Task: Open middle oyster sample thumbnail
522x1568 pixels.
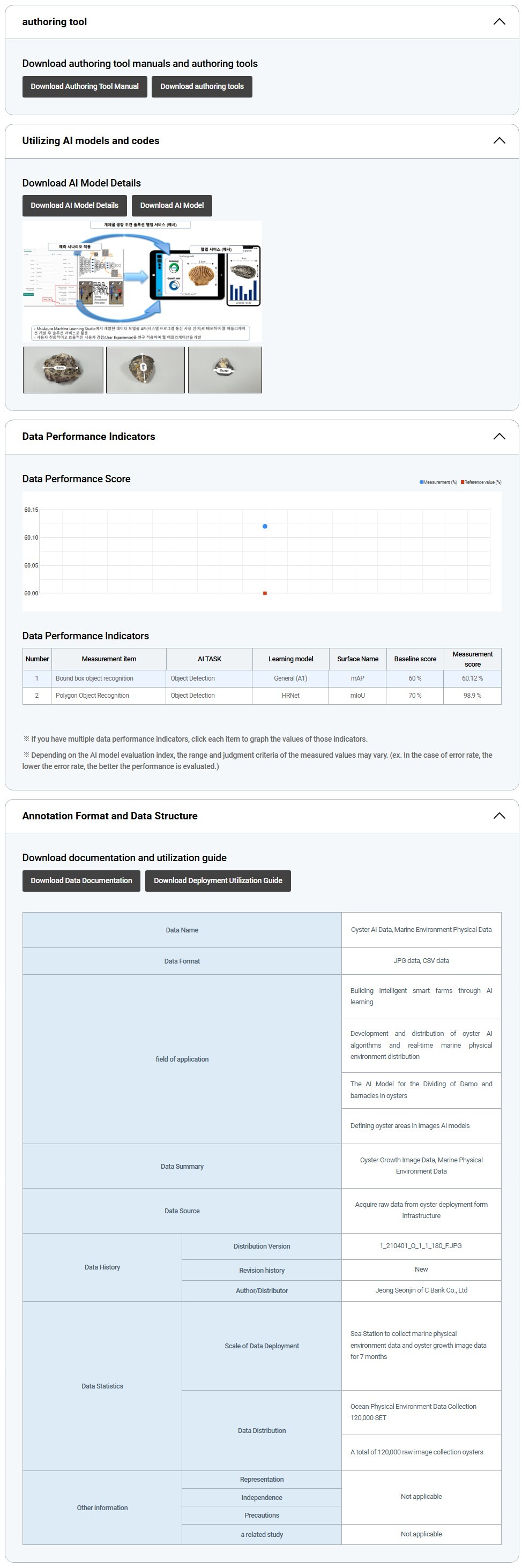Action: [145, 370]
